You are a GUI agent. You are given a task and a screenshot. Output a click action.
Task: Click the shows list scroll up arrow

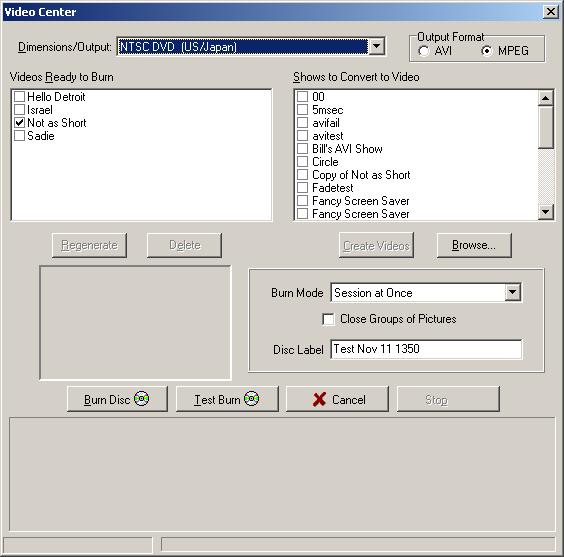(x=546, y=98)
